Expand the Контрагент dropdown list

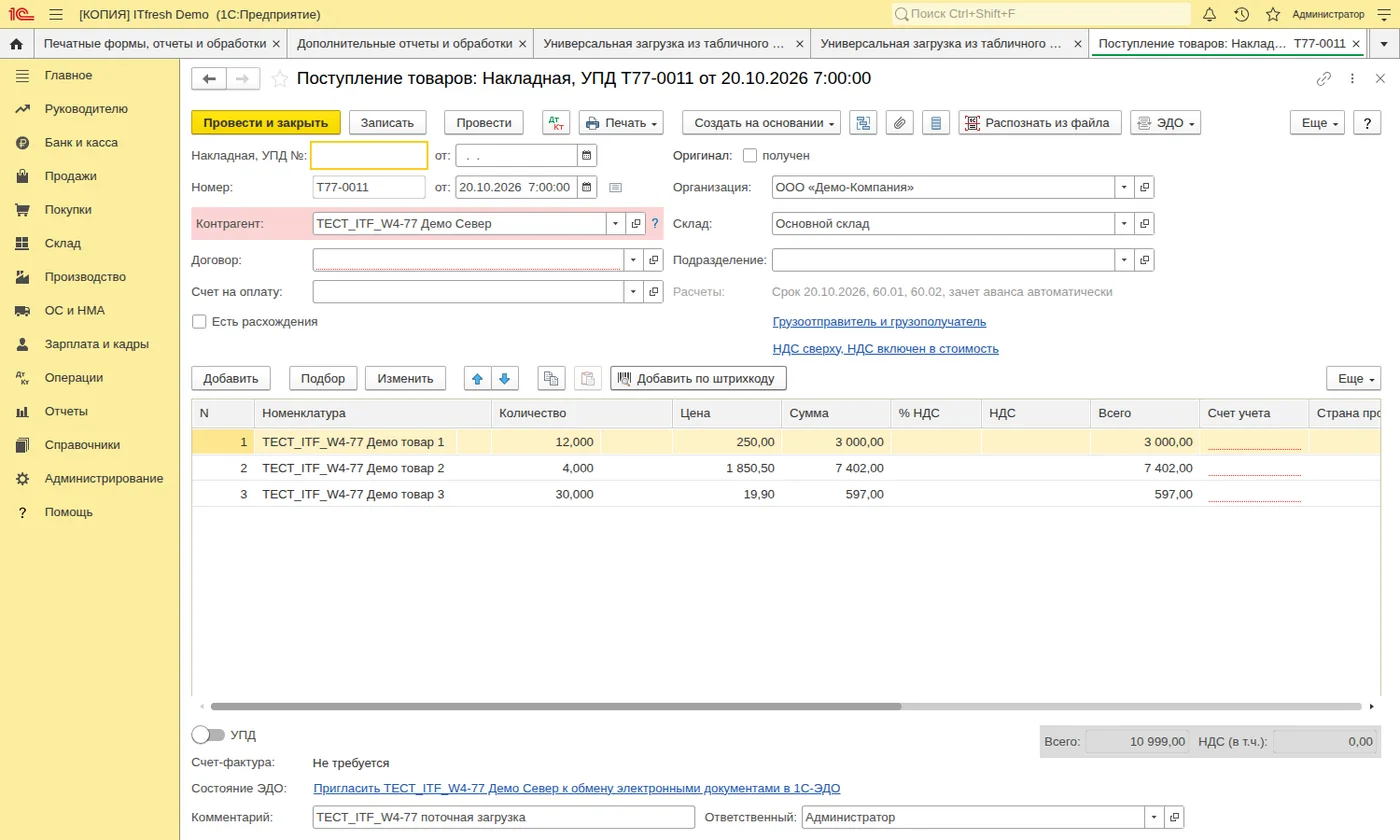[616, 223]
